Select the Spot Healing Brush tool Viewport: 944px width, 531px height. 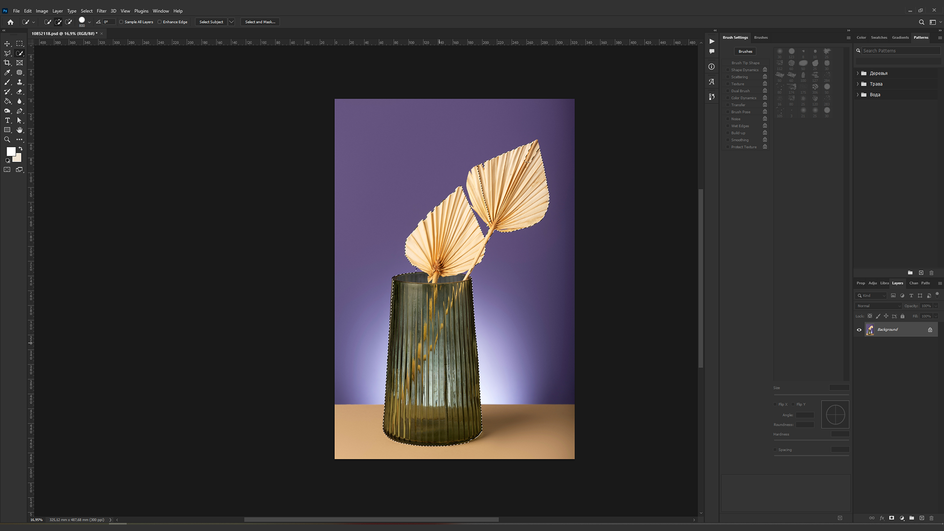click(x=19, y=72)
